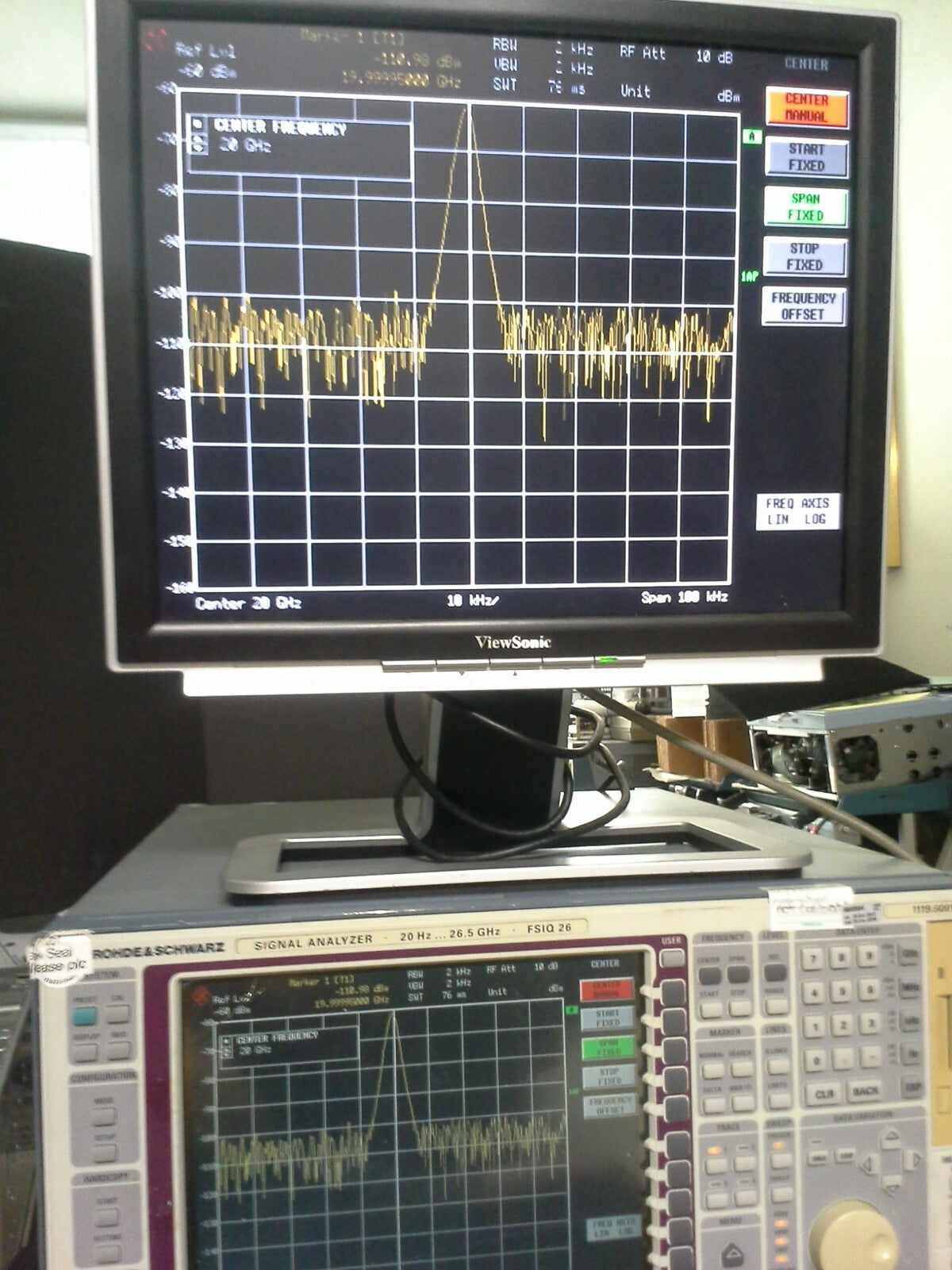Push the BACK key on analyzer keypad
This screenshot has height=1270, width=952.
click(865, 1091)
